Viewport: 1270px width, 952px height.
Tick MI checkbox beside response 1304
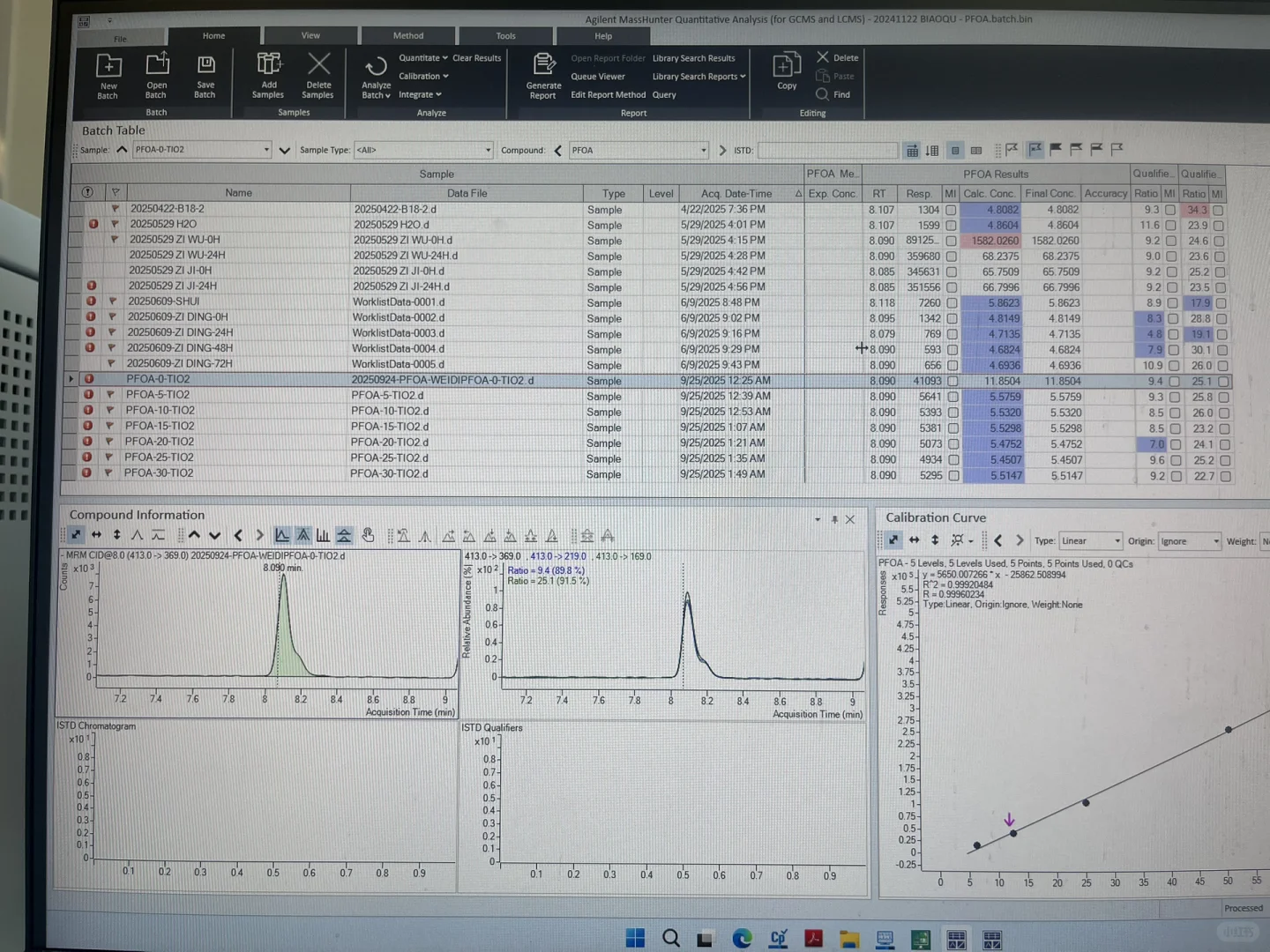tap(951, 210)
